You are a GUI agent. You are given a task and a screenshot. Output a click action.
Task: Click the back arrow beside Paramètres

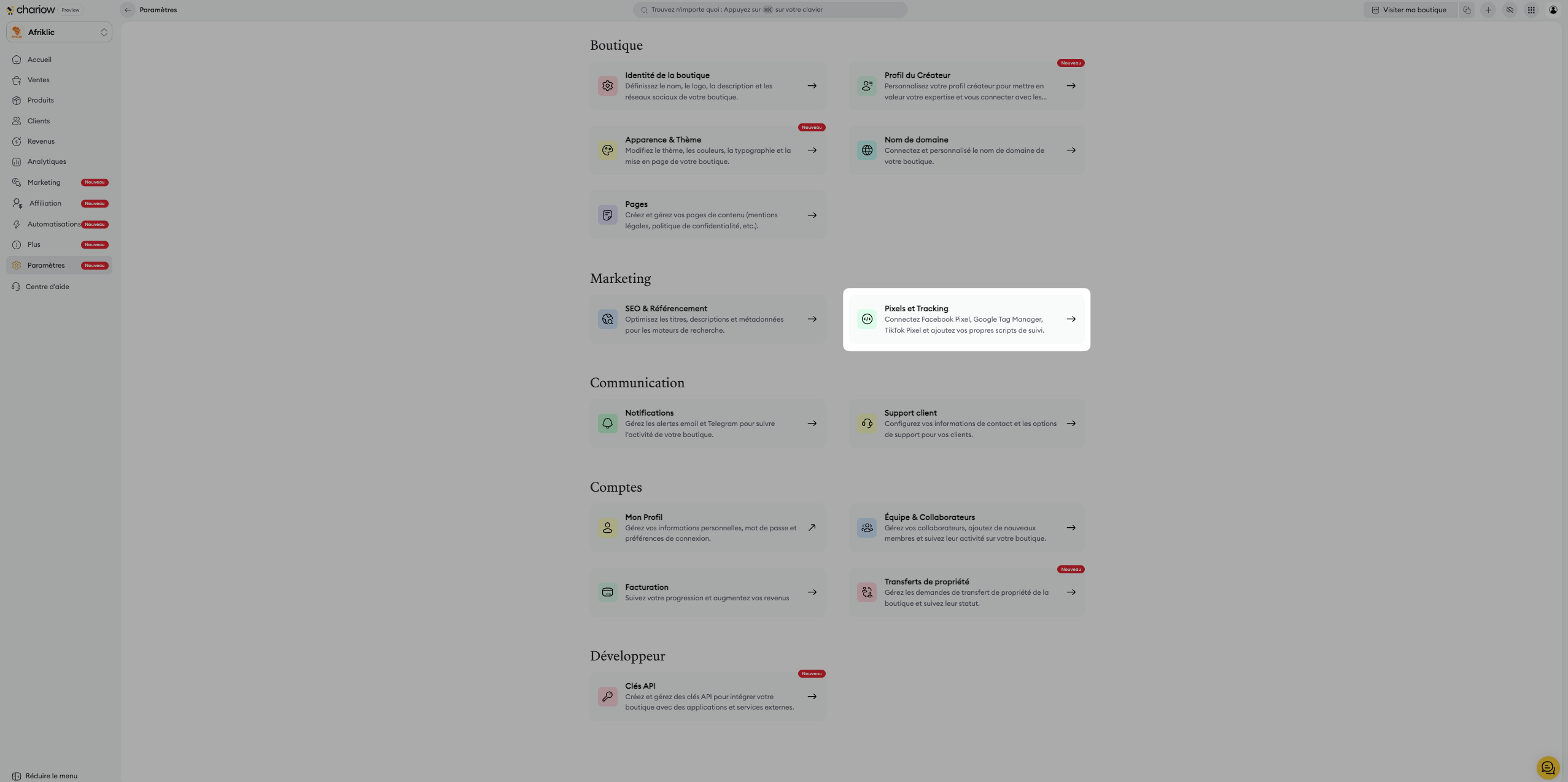(x=128, y=10)
